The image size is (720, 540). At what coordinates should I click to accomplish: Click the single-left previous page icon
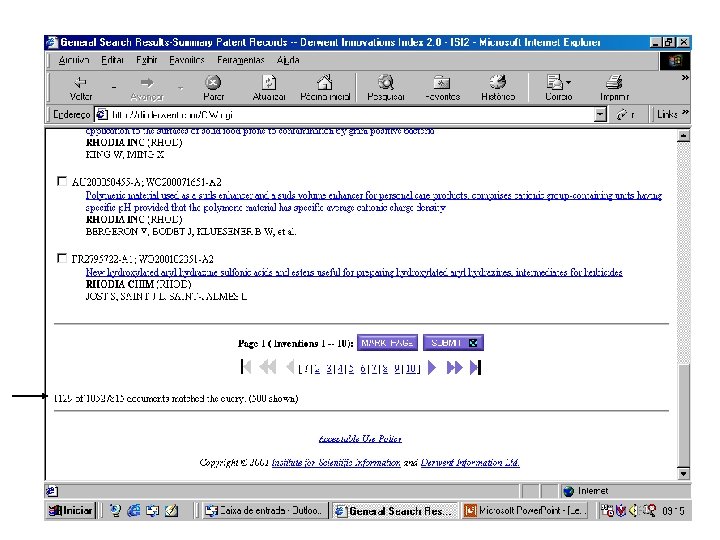click(x=290, y=367)
